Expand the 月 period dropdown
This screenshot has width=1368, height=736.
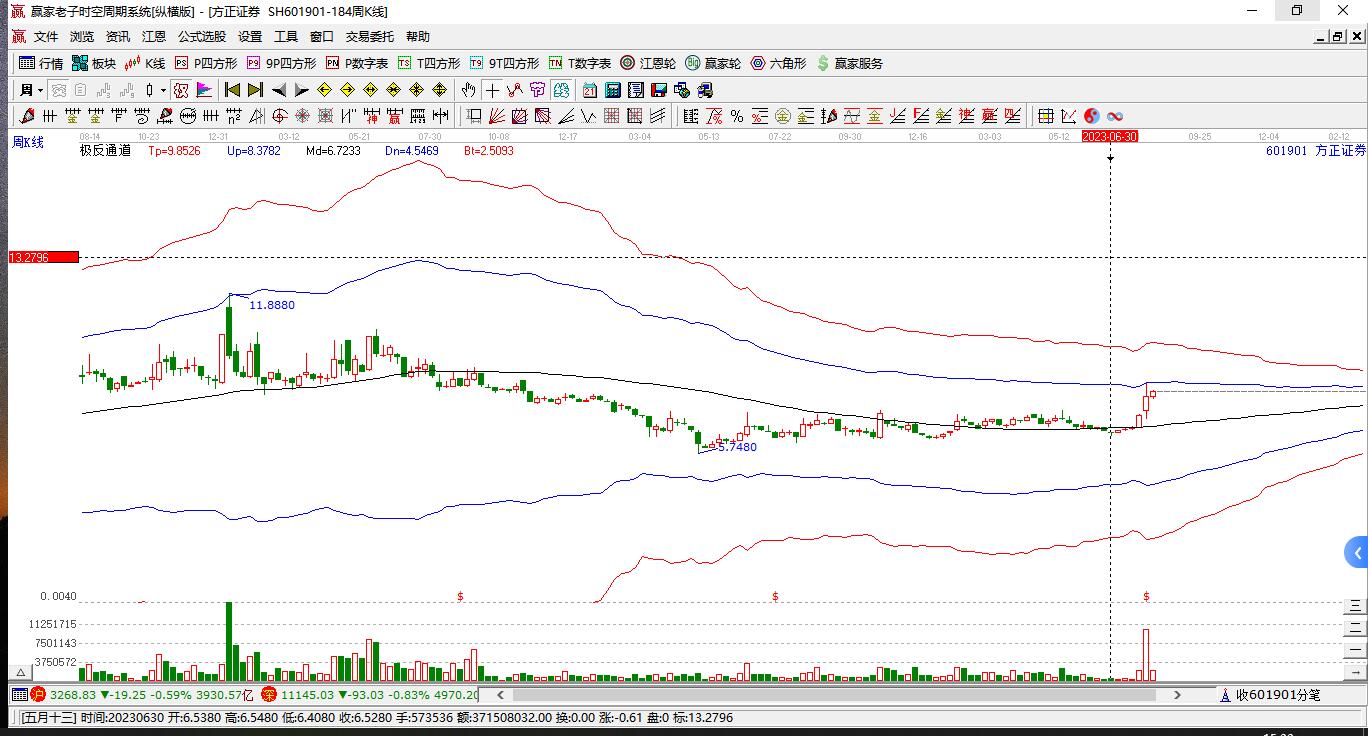click(x=31, y=90)
